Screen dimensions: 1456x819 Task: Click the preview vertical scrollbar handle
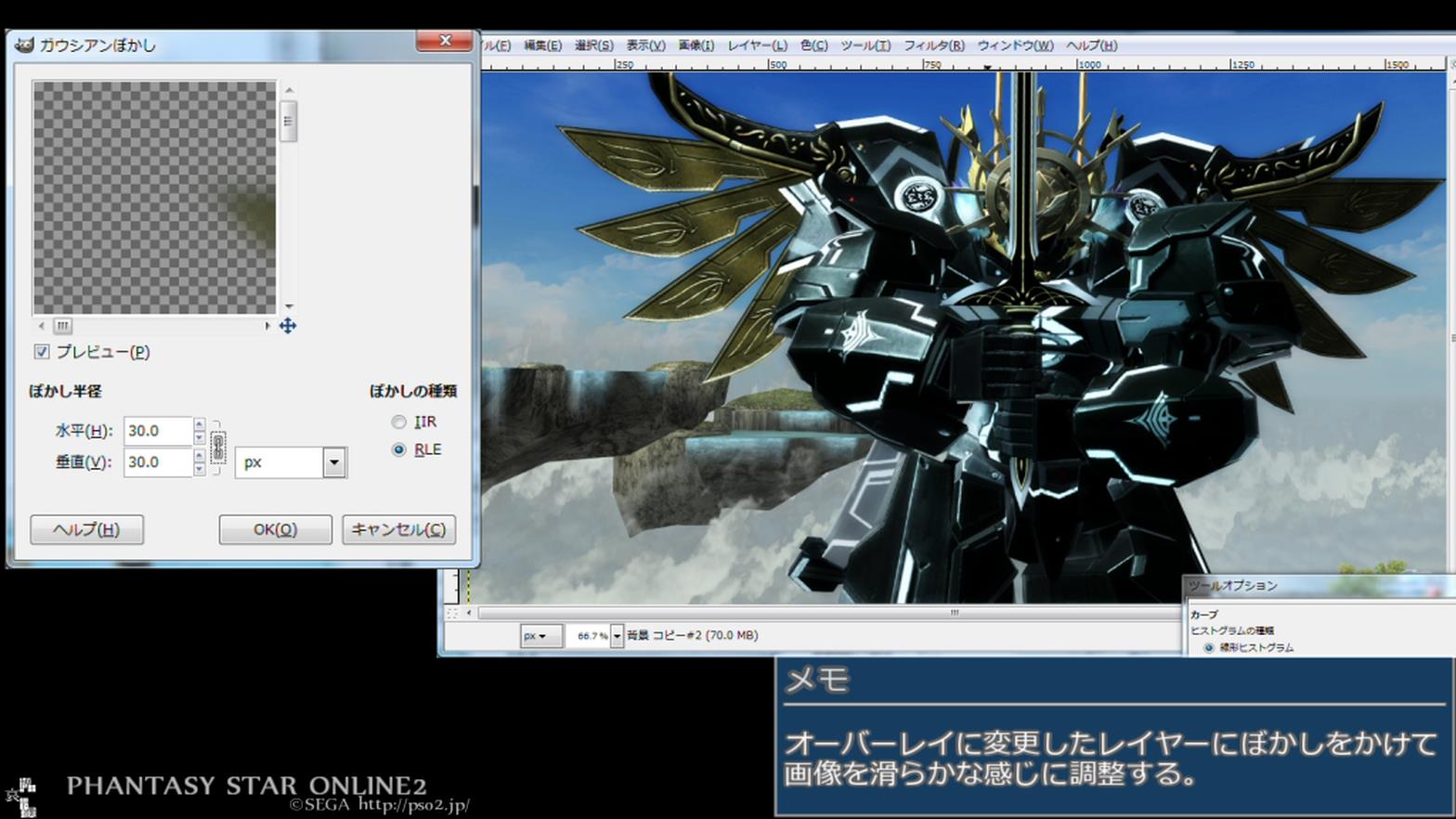(x=289, y=121)
